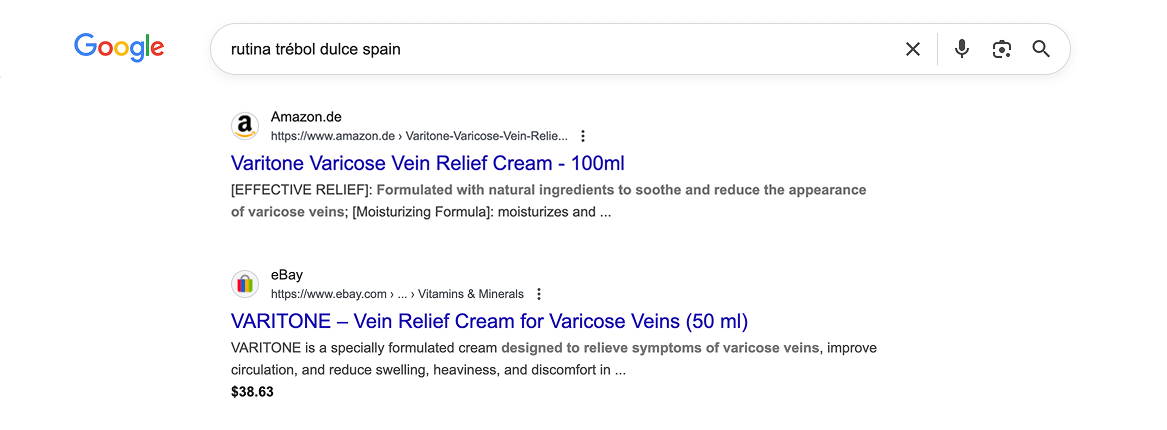This screenshot has height=430, width=1167.
Task: Click the Google logo
Action: 119,47
